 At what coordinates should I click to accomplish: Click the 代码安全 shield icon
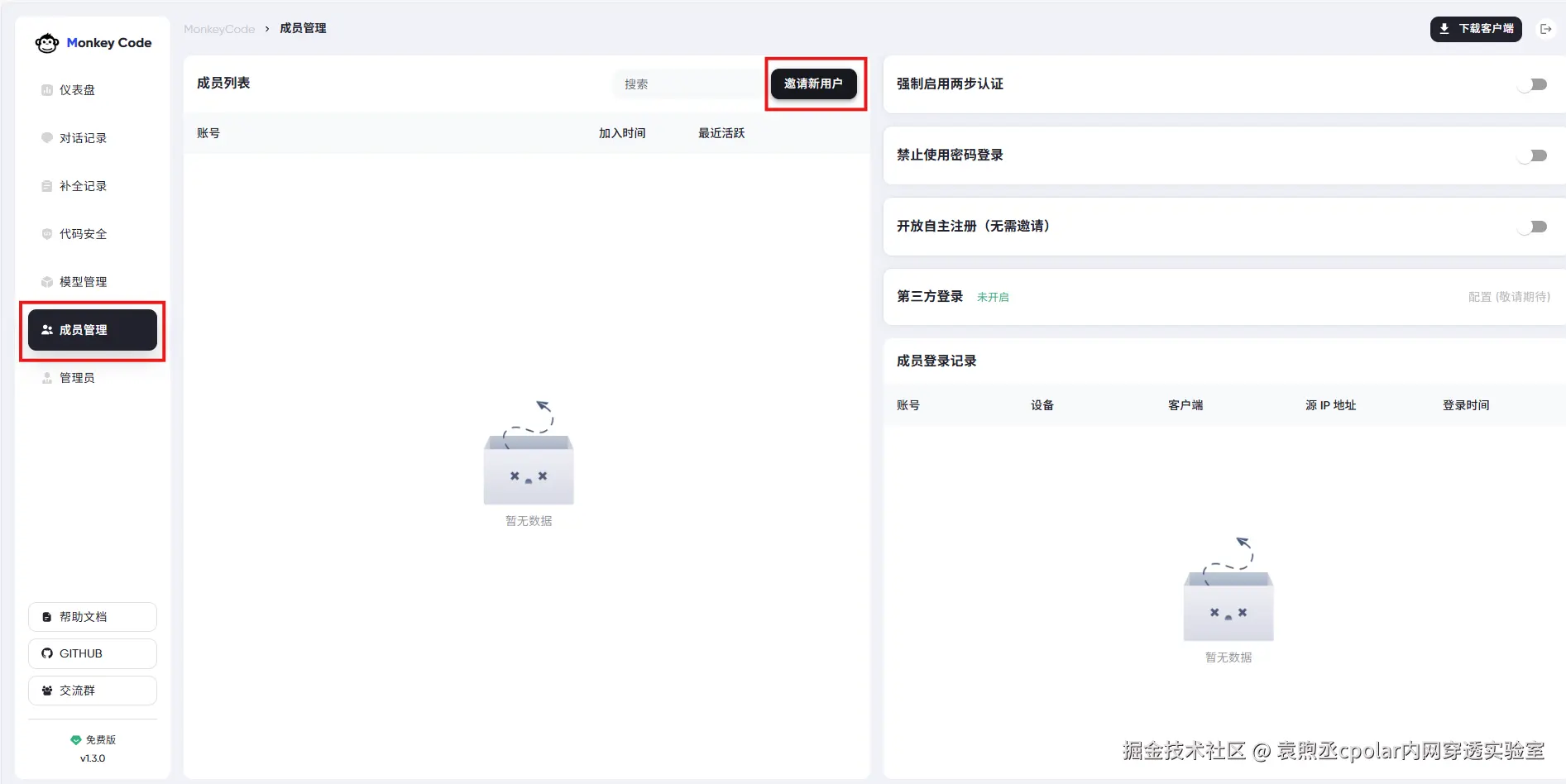click(x=47, y=234)
